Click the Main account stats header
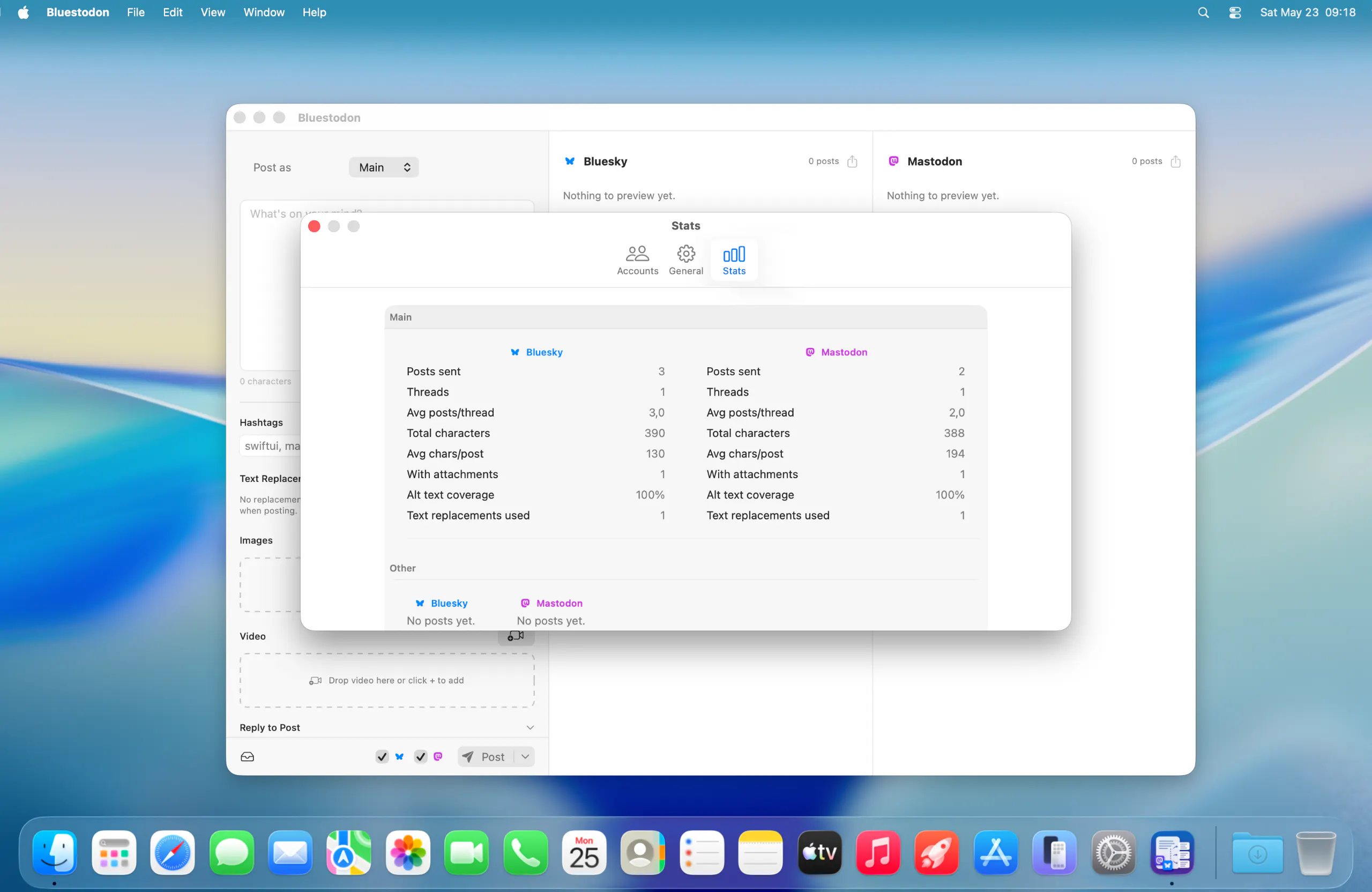 pyautogui.click(x=401, y=317)
